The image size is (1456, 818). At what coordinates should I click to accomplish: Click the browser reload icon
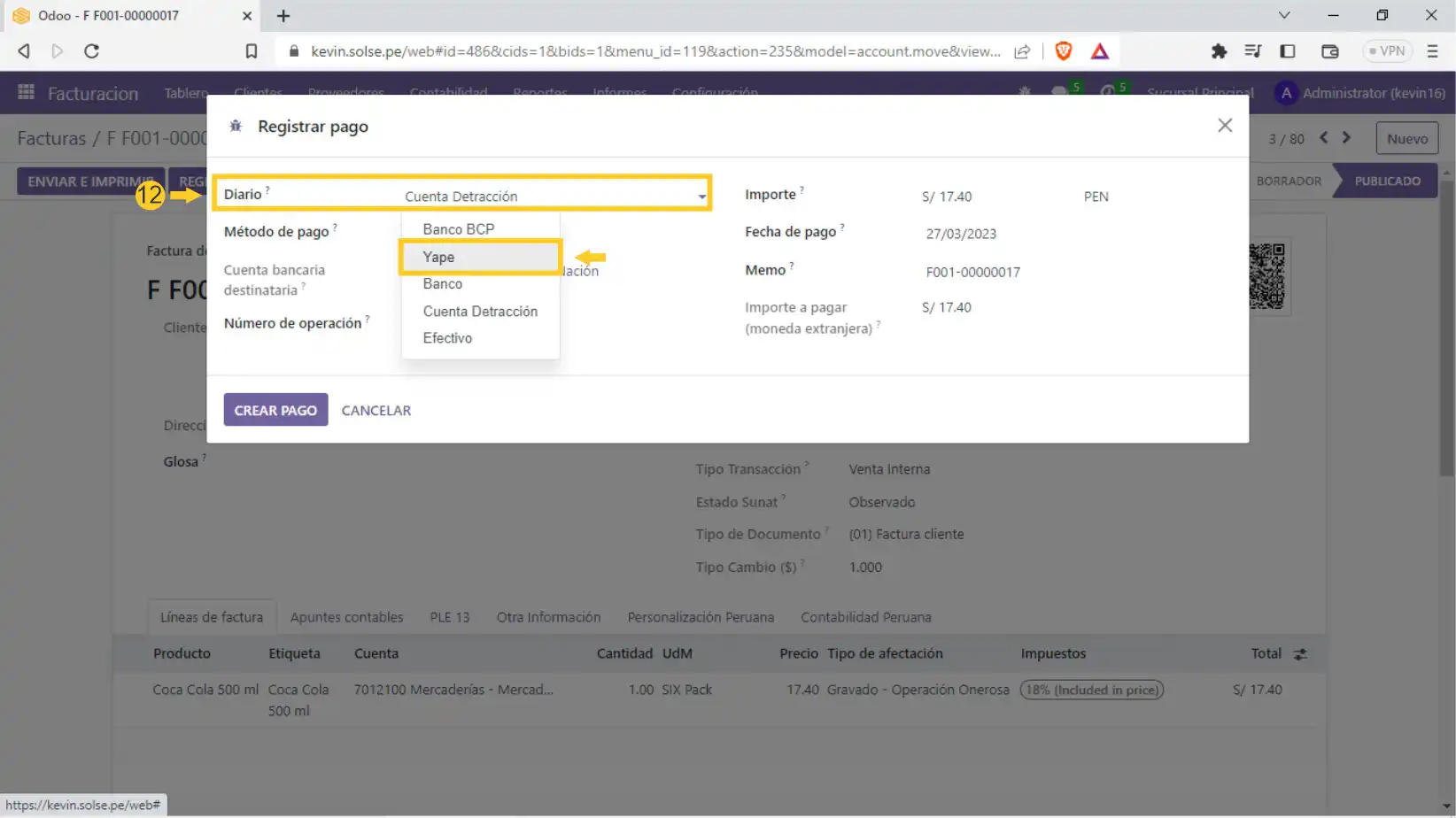(91, 51)
